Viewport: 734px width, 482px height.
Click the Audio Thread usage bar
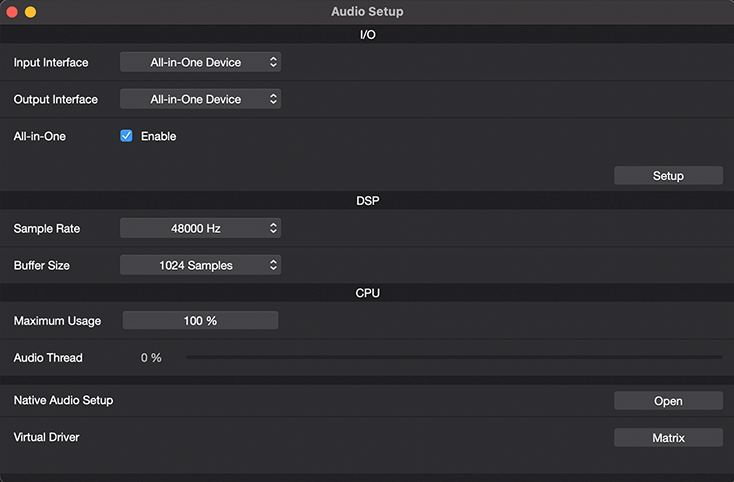coord(454,357)
